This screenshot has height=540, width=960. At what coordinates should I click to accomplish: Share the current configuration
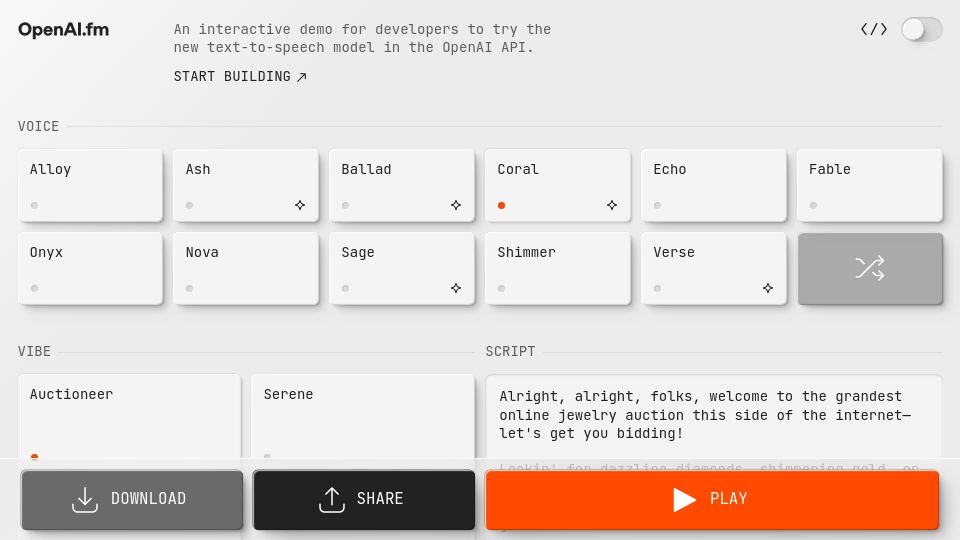coord(364,499)
